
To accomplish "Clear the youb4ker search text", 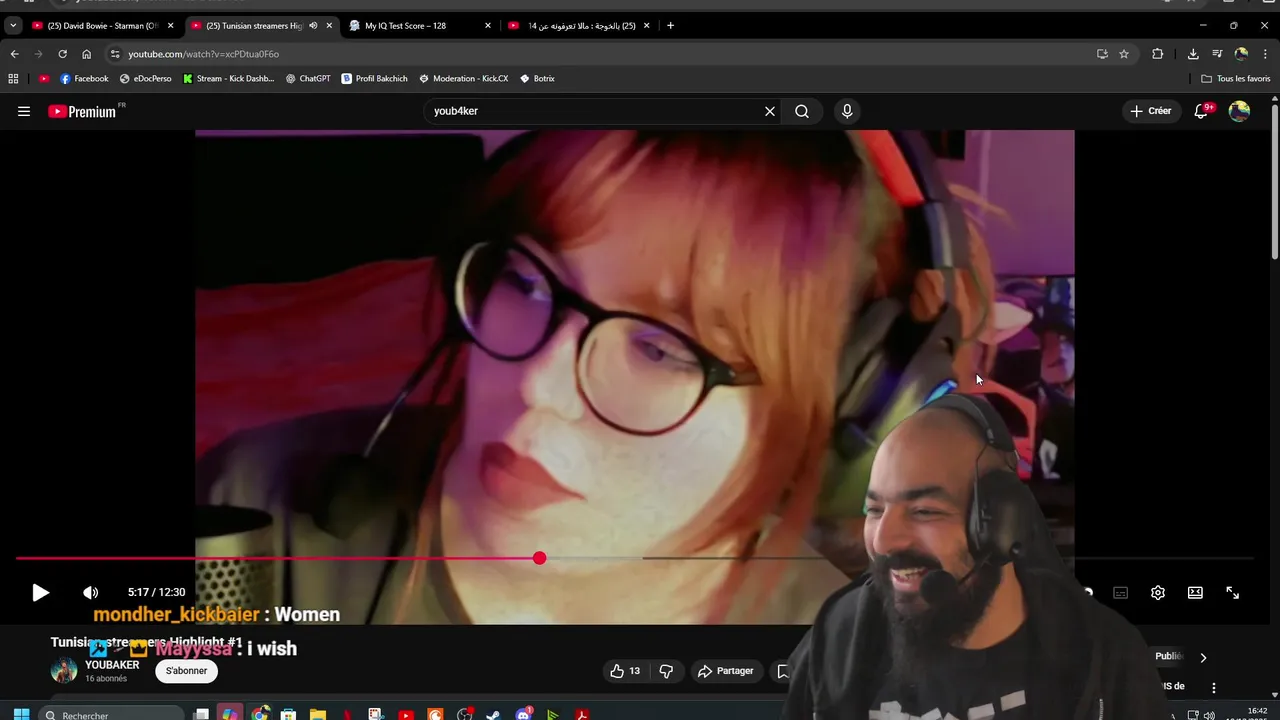I will tap(770, 111).
